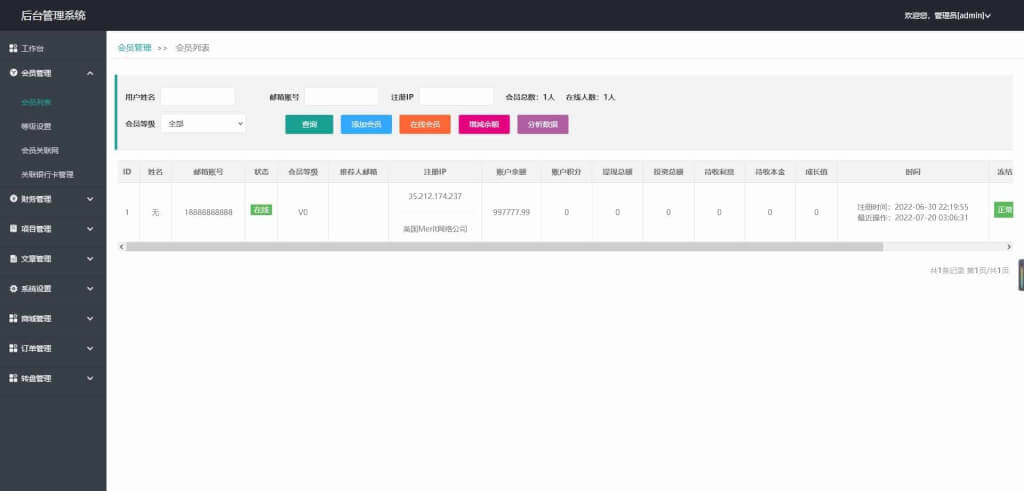Viewport: 1024px width, 491px height.
Task: Click the 系统设置 gear icon
Action: tap(13, 289)
